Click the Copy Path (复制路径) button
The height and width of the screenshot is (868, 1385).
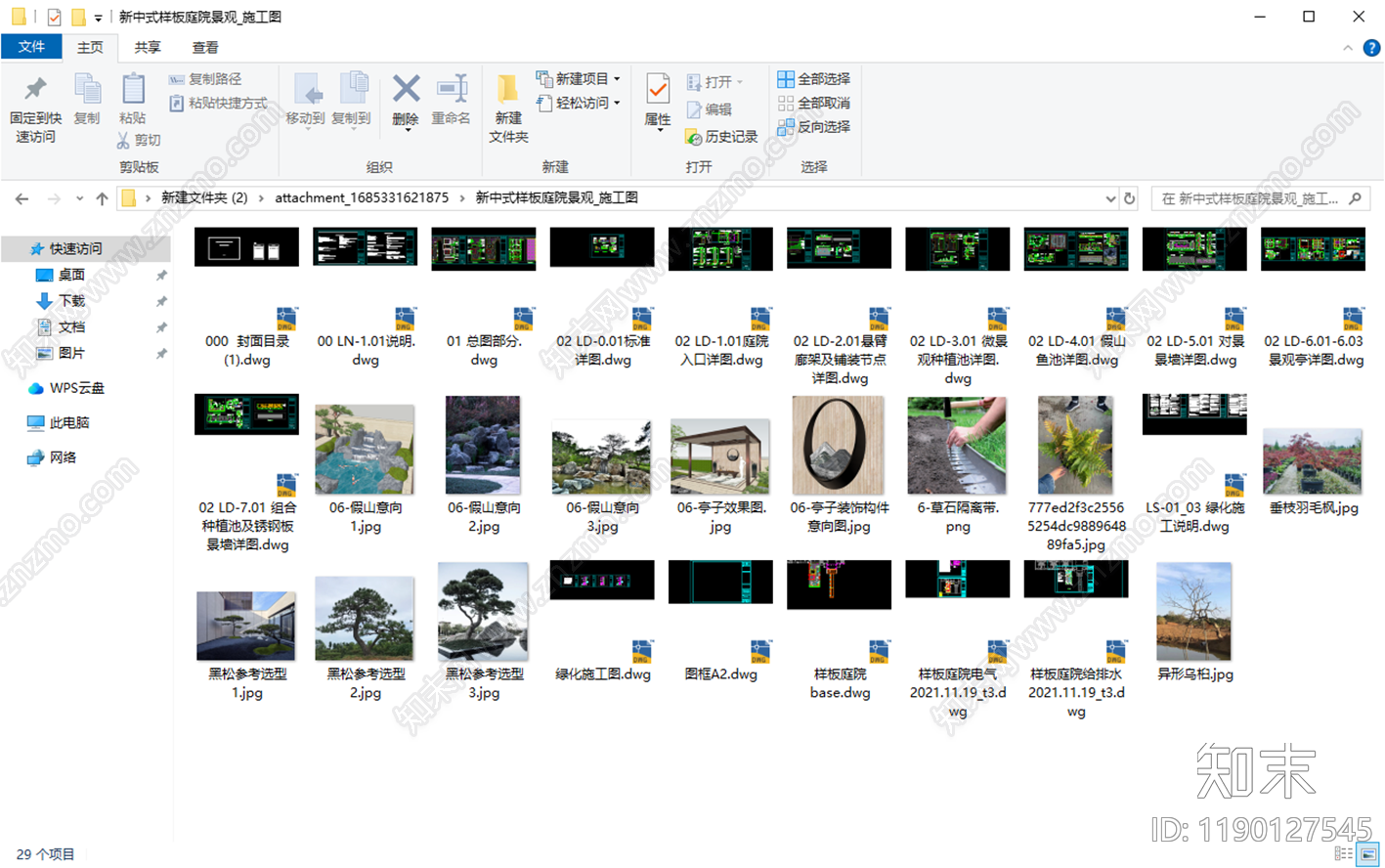pos(205,79)
